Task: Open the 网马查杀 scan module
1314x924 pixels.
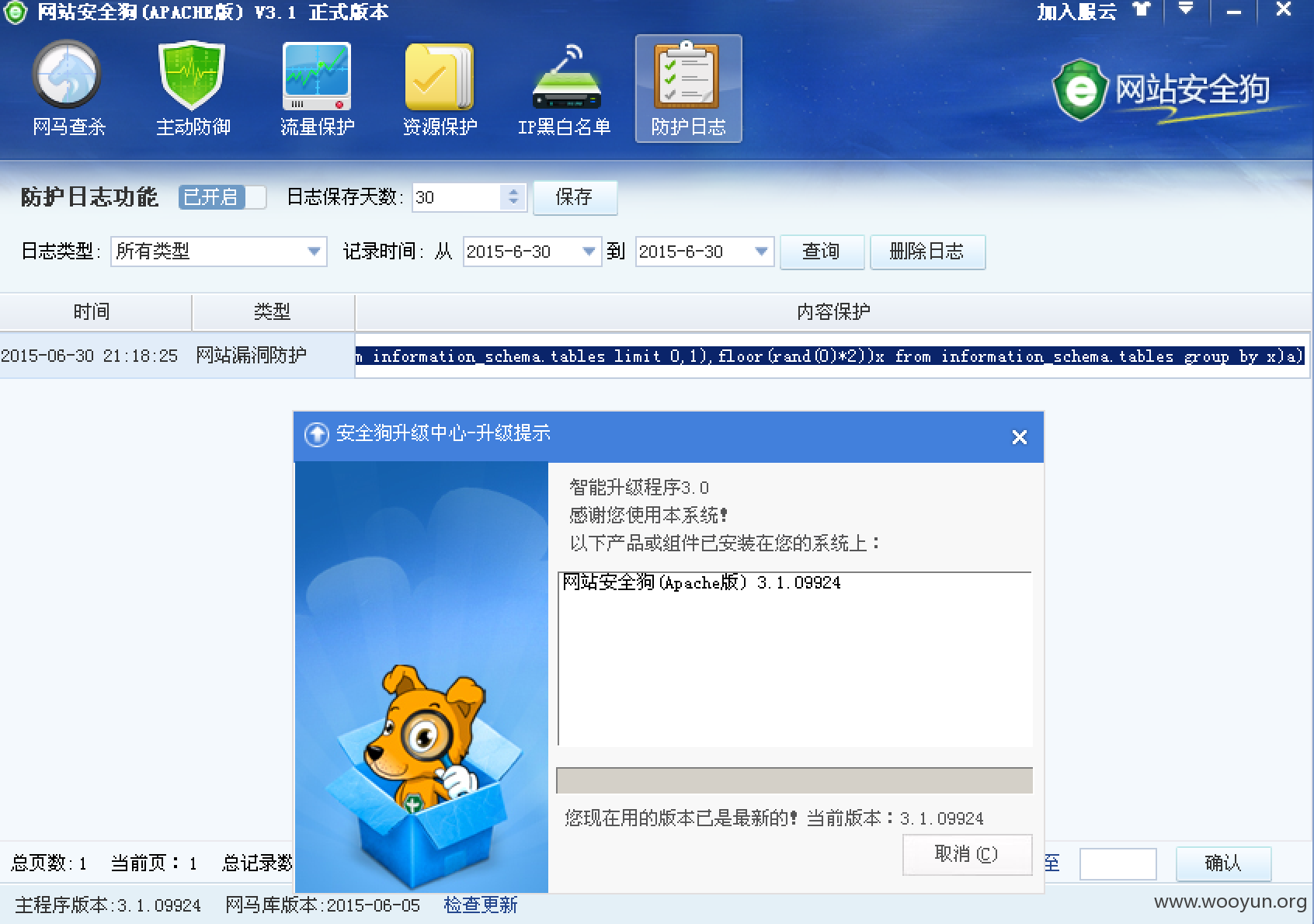Action: (68, 89)
